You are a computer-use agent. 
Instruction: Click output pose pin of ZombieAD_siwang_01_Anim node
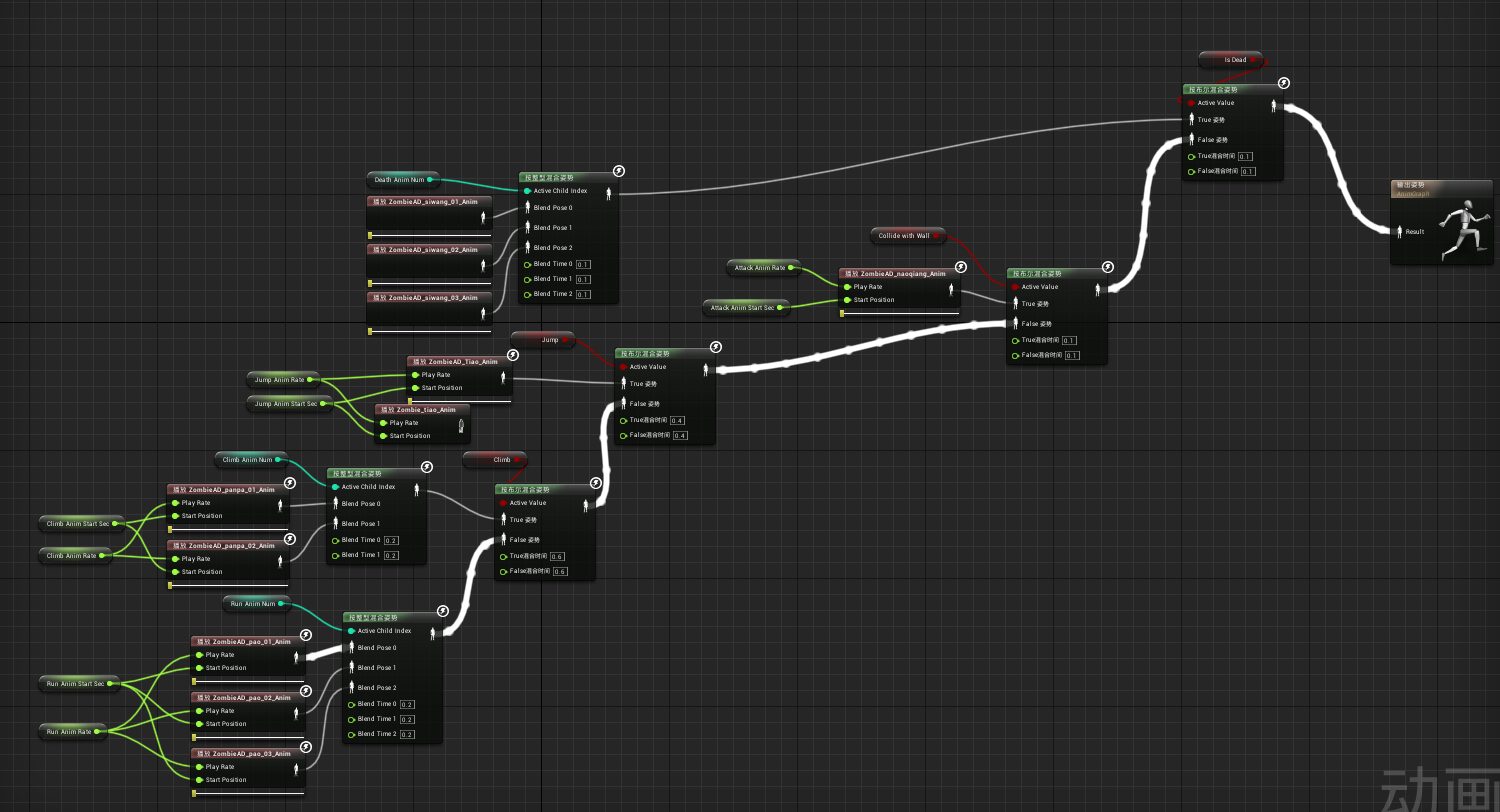[x=484, y=217]
